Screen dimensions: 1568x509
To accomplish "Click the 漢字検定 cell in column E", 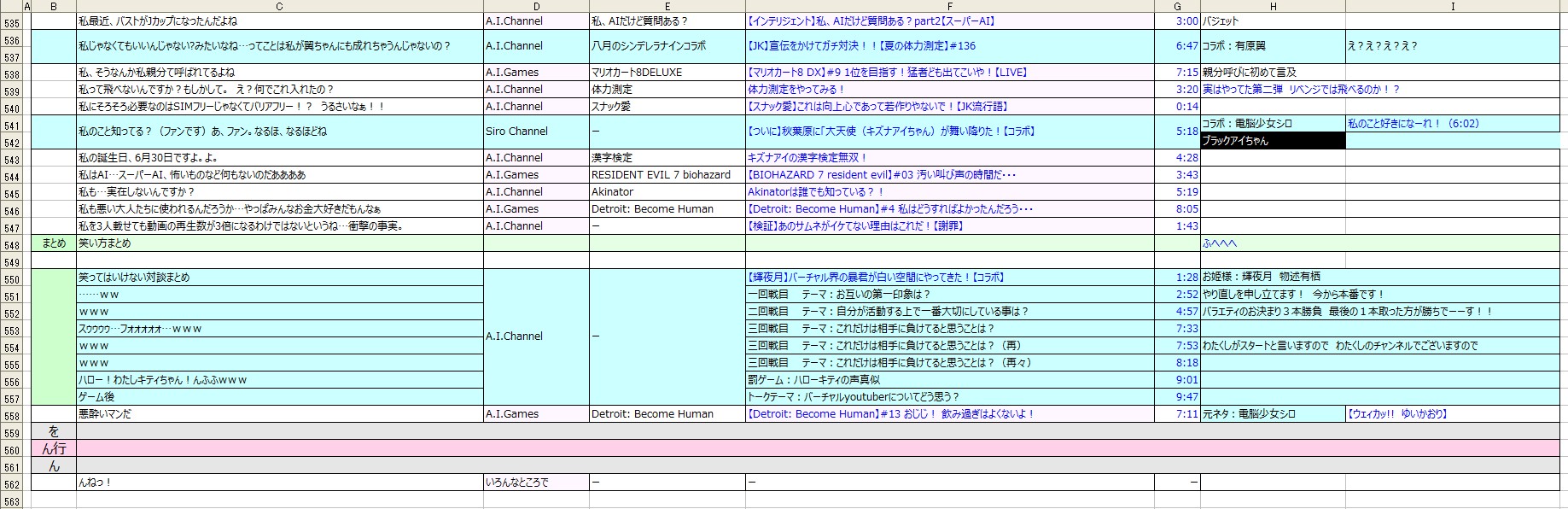I will (x=667, y=158).
